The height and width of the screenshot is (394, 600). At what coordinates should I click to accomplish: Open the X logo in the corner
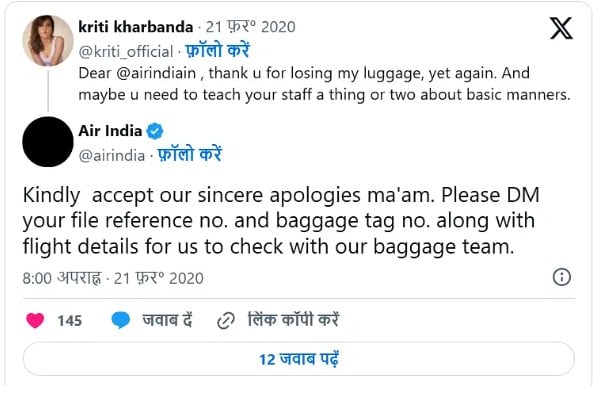point(561,28)
